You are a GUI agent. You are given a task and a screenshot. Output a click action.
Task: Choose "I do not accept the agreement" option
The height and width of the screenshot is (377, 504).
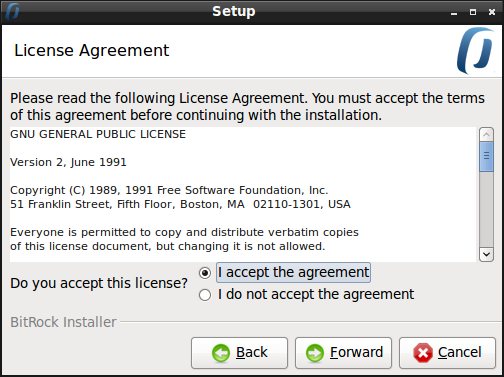coord(205,295)
